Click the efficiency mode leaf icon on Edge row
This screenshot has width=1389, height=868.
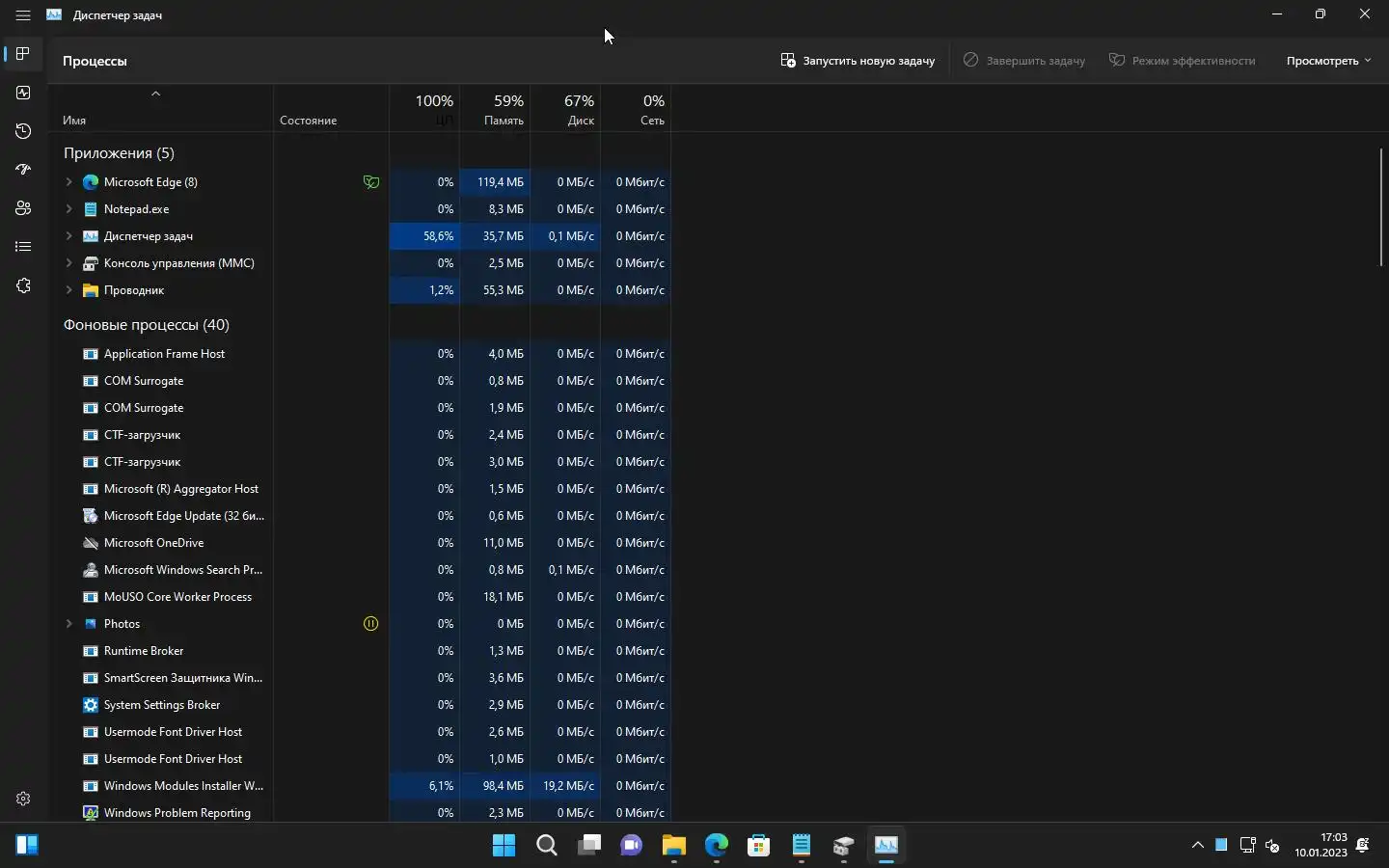(x=371, y=181)
